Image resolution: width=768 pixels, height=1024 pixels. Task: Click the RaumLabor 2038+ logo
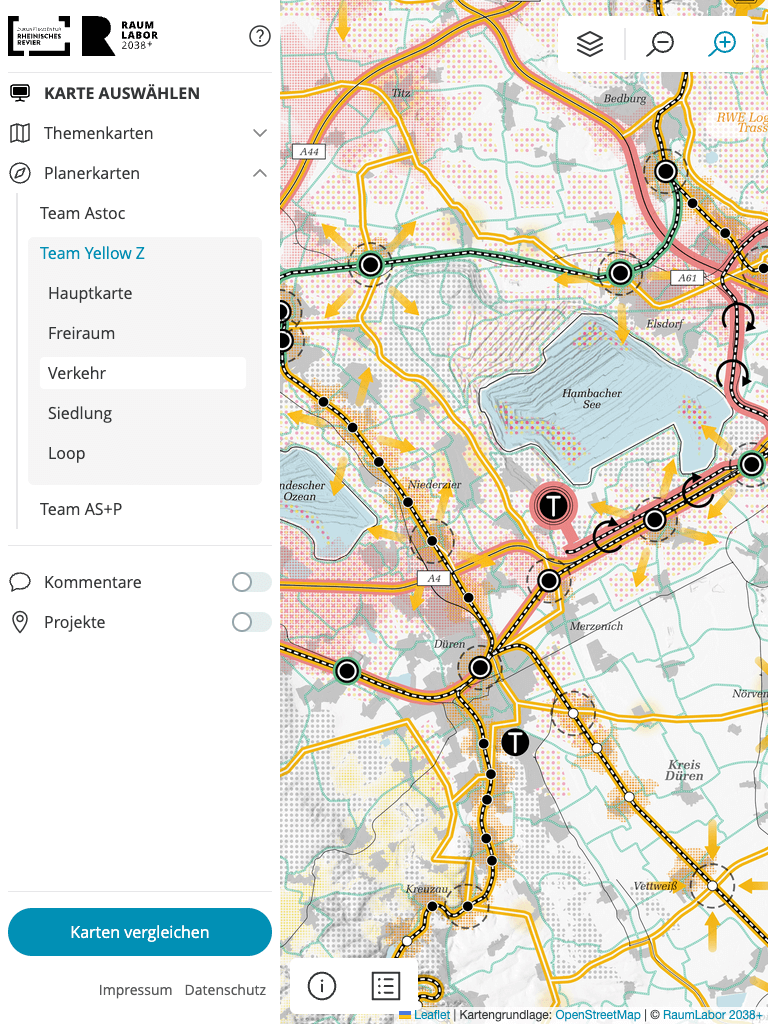120,36
